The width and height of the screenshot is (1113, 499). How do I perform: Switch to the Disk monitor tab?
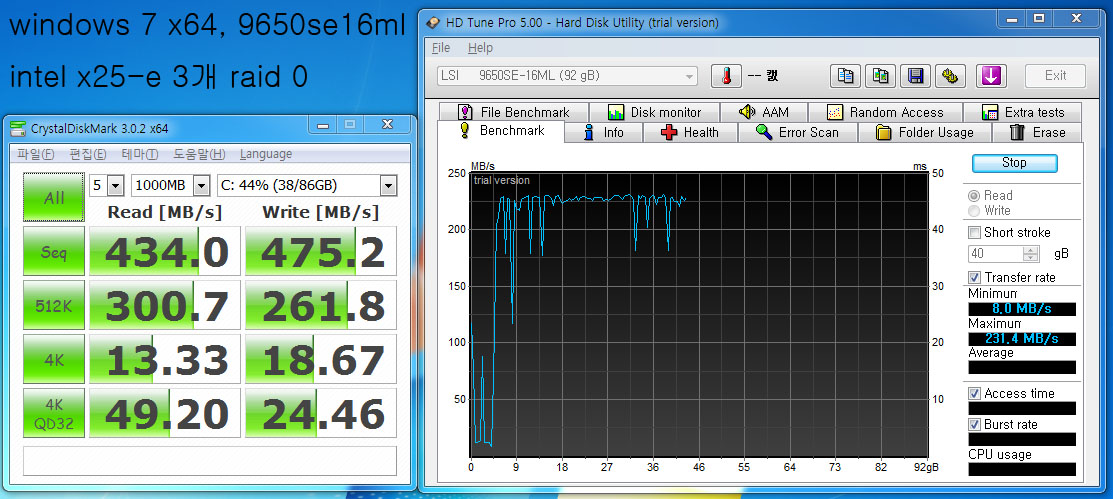[654, 112]
